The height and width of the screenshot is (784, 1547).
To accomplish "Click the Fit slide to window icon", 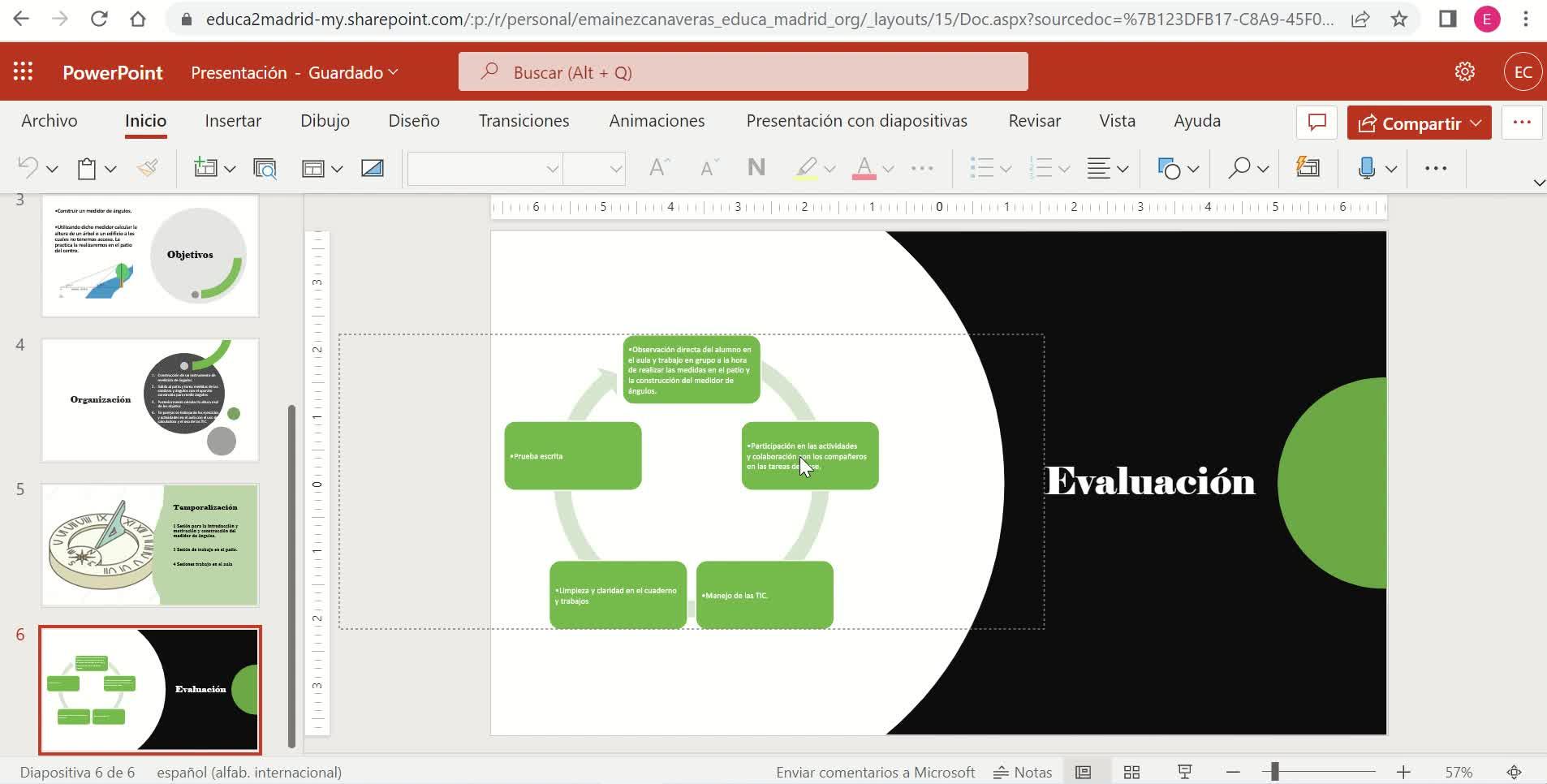I will click(1514, 772).
